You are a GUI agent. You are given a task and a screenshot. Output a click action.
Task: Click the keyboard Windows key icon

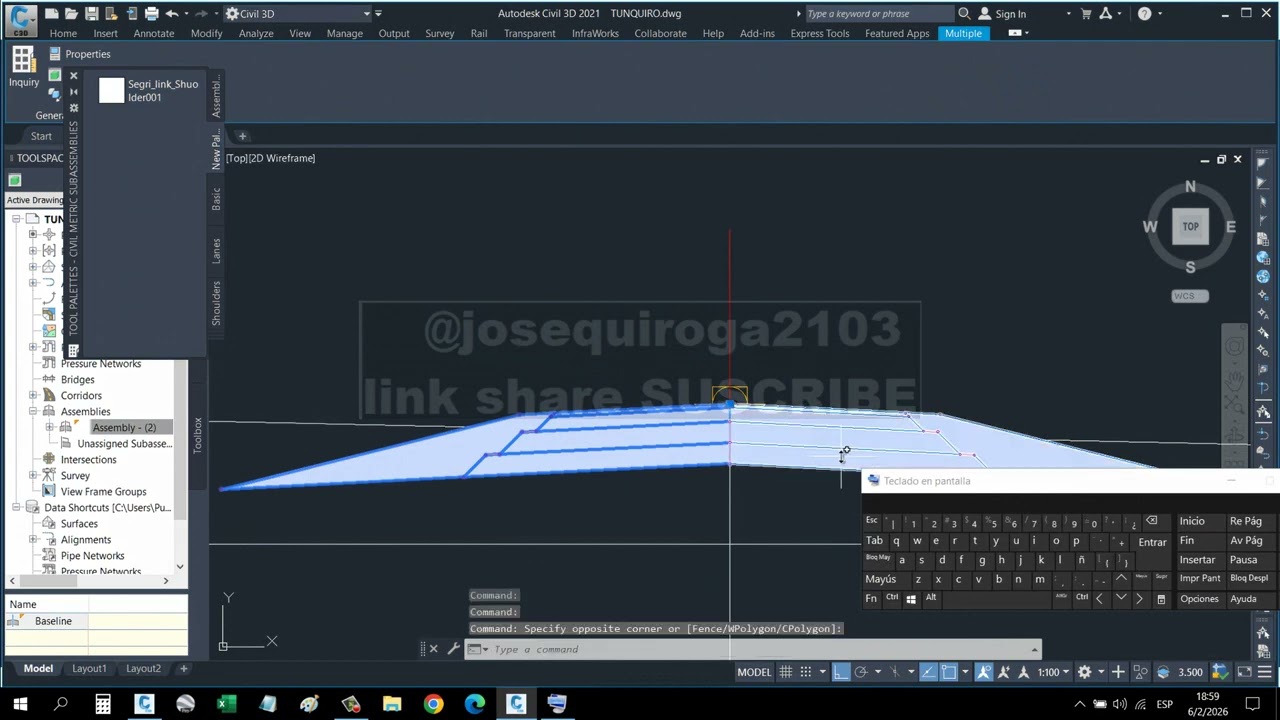[910, 599]
